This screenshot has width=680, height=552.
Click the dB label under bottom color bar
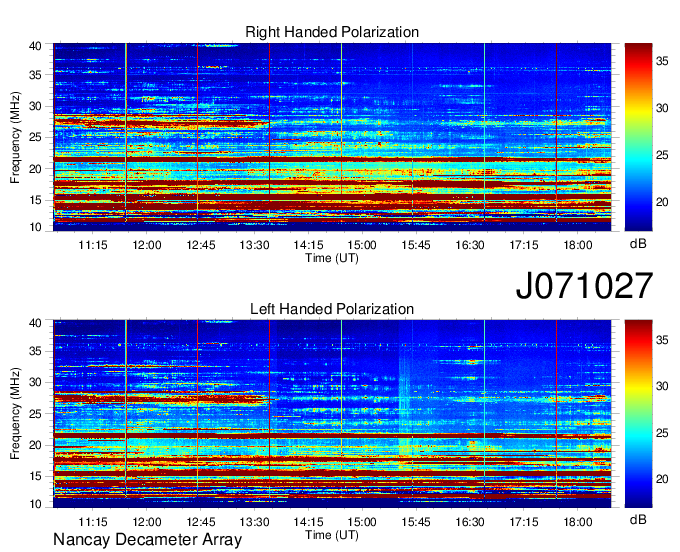click(x=638, y=519)
